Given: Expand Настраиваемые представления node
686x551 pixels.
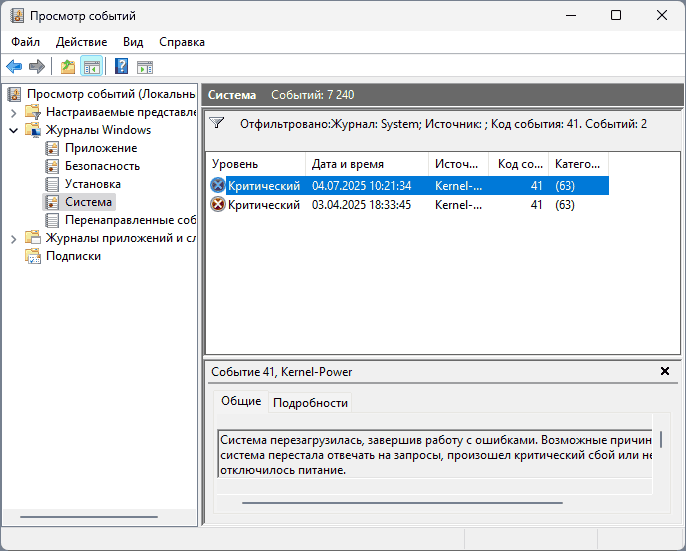Looking at the screenshot, I should tap(14, 113).
